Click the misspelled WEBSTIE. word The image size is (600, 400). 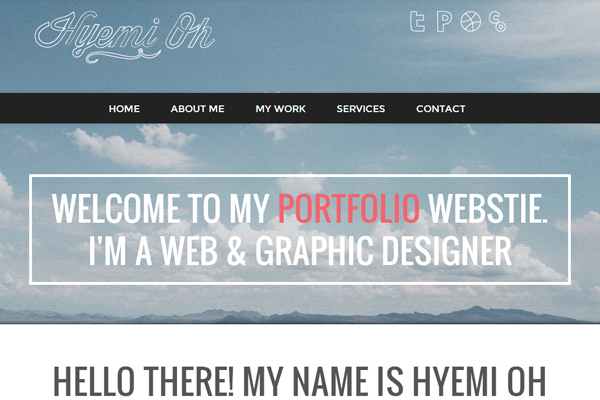[488, 209]
